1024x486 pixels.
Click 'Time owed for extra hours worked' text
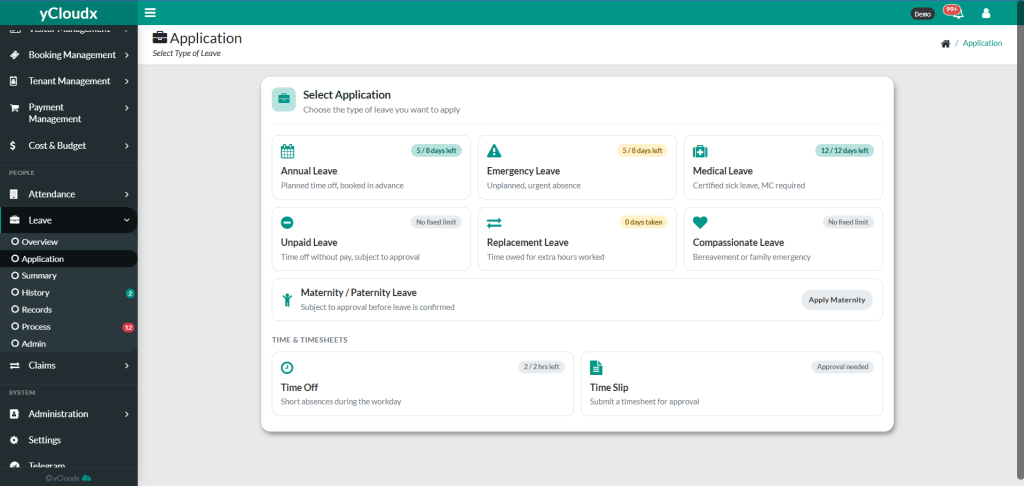click(546, 257)
